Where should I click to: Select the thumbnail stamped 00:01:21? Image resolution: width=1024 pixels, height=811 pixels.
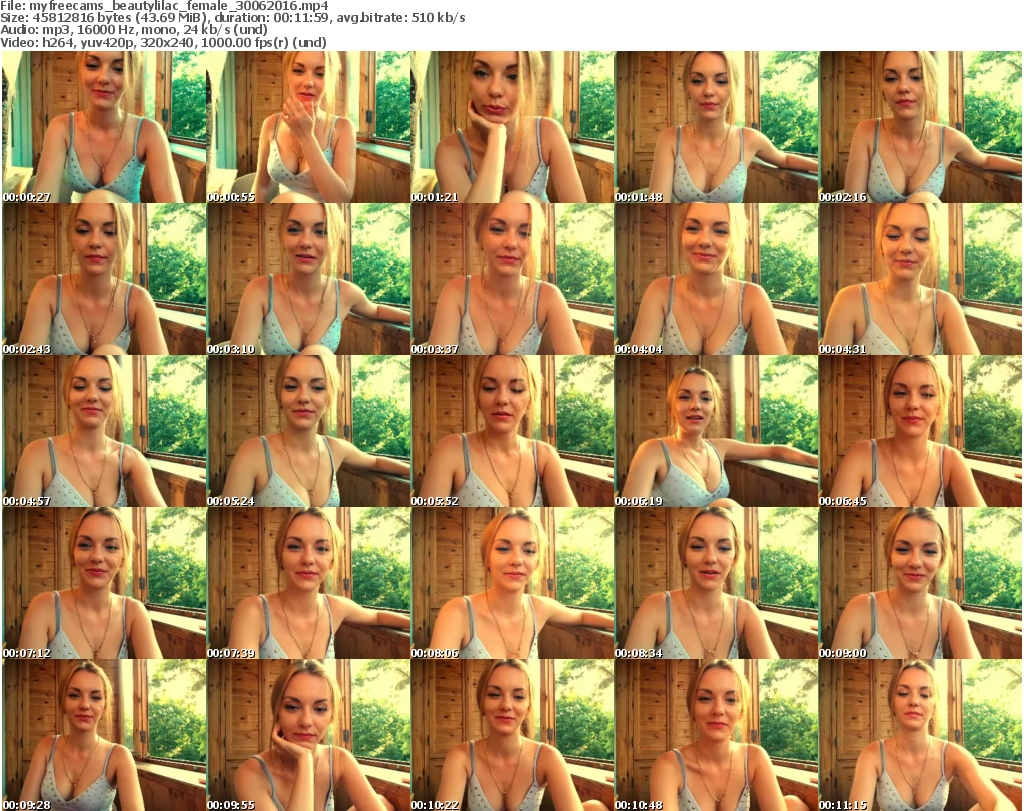click(x=512, y=127)
